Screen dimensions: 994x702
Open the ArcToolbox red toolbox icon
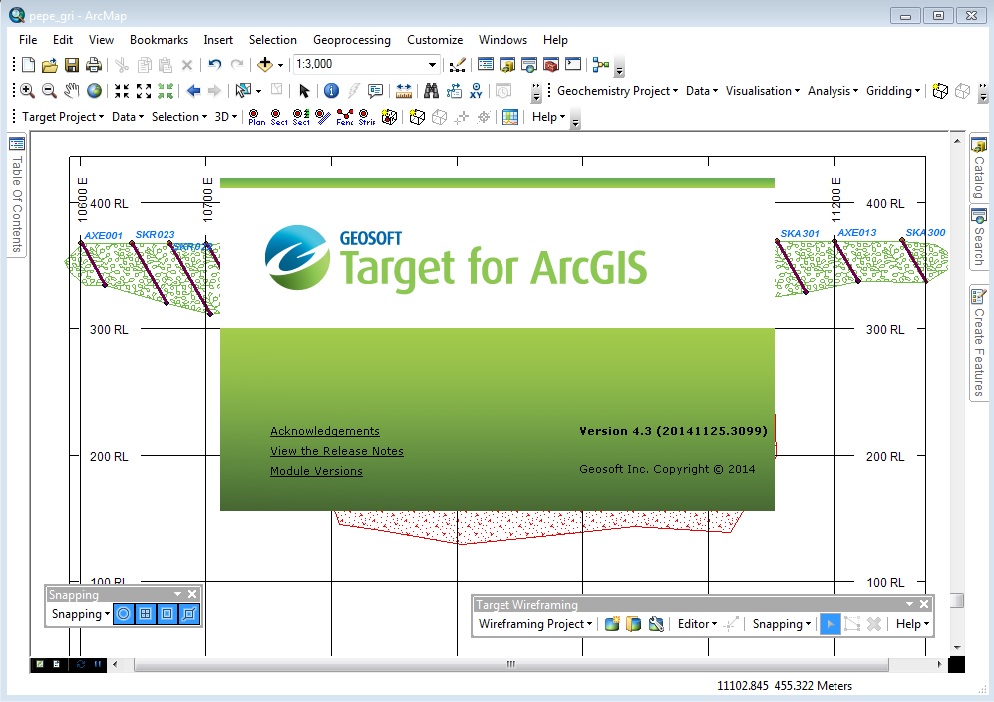[551, 64]
